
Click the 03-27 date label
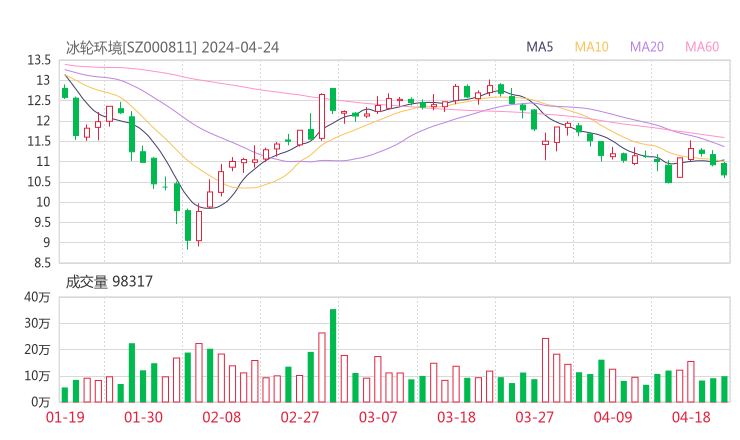point(534,418)
